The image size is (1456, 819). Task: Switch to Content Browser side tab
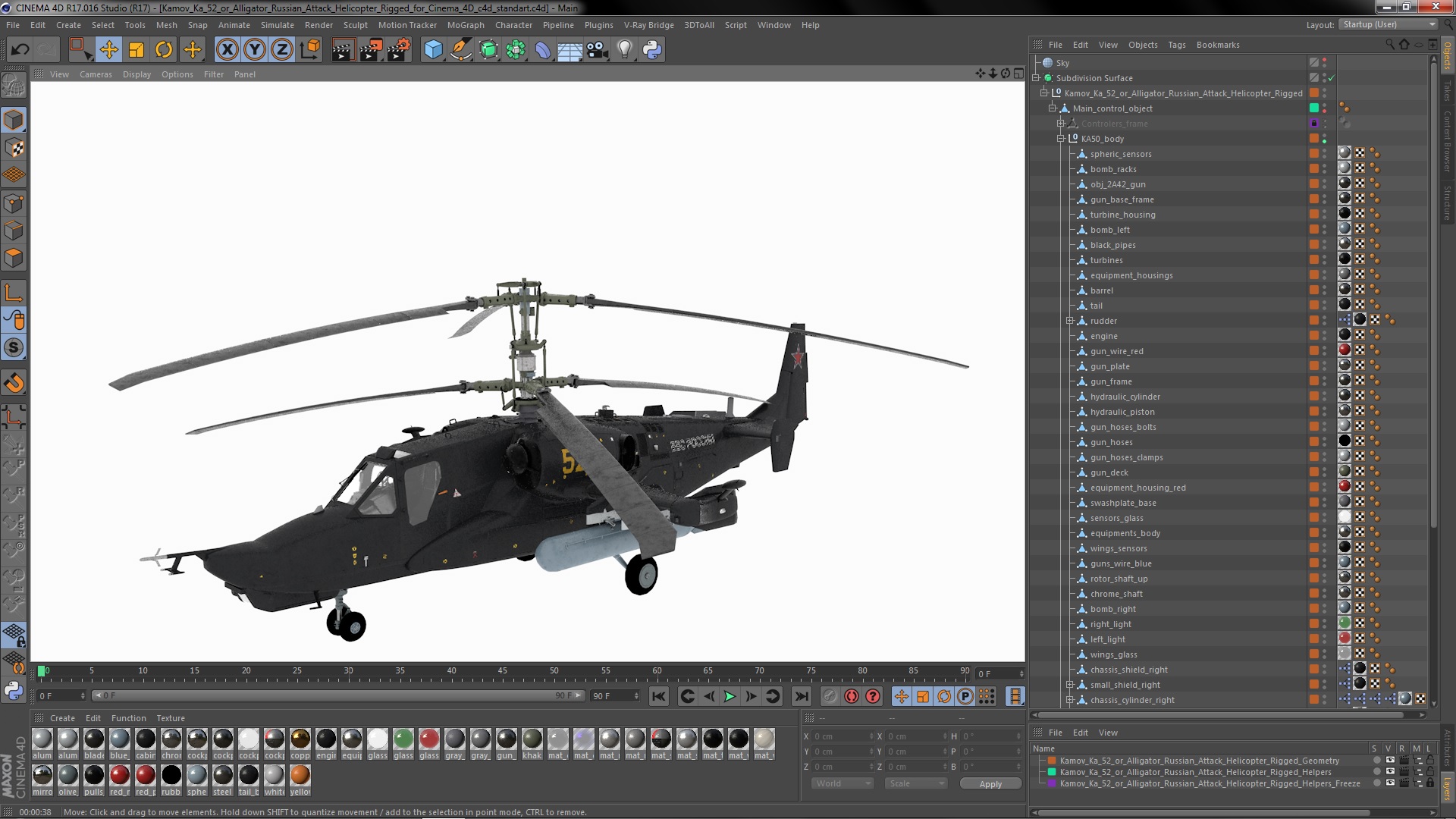[x=1448, y=142]
